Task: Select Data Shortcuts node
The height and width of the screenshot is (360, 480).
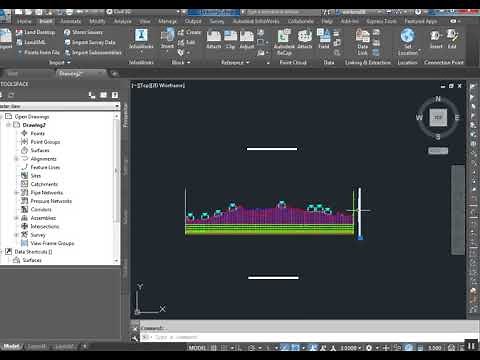Action: coord(33,252)
